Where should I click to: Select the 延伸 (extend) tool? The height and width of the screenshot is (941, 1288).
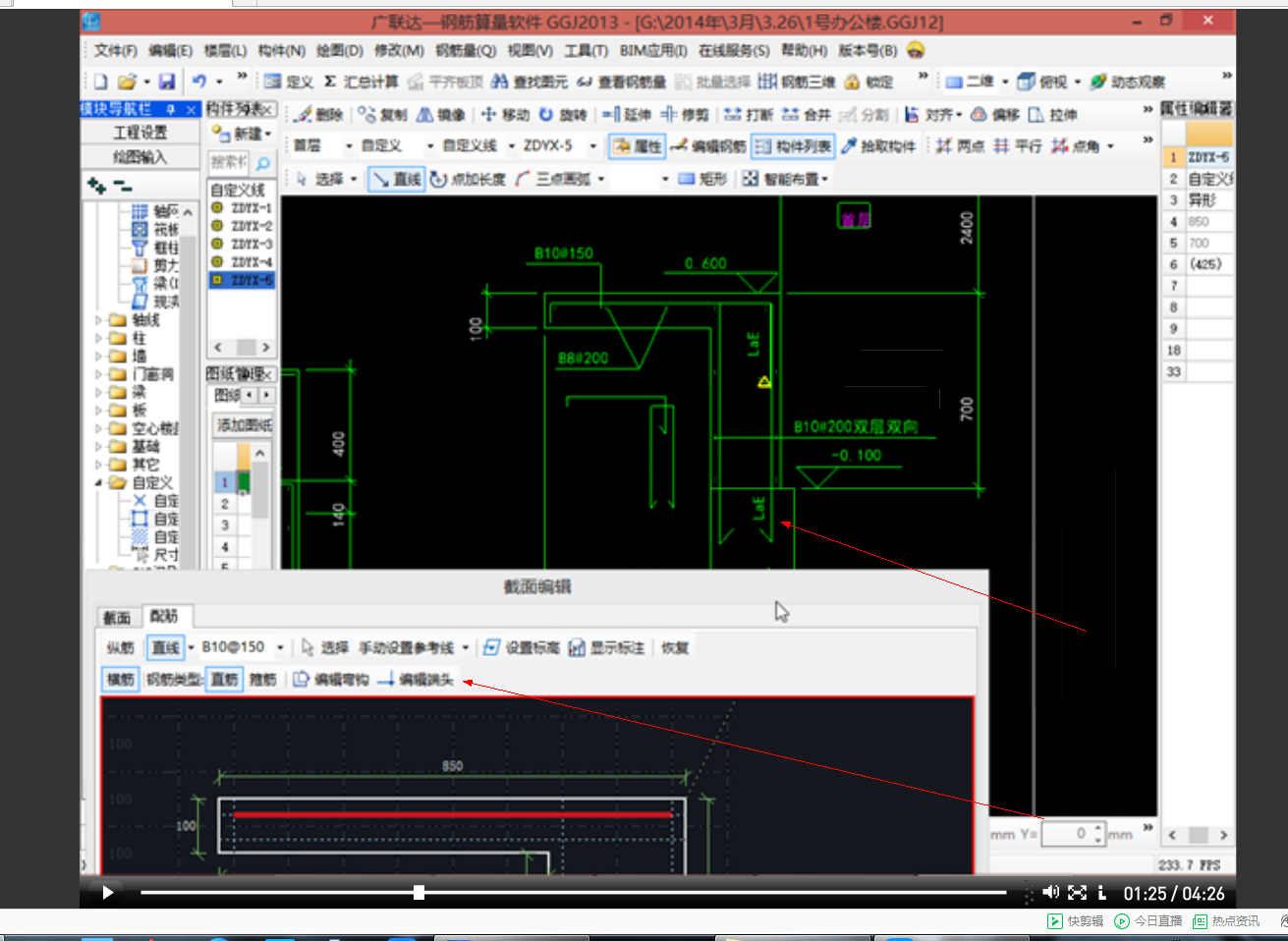[627, 115]
